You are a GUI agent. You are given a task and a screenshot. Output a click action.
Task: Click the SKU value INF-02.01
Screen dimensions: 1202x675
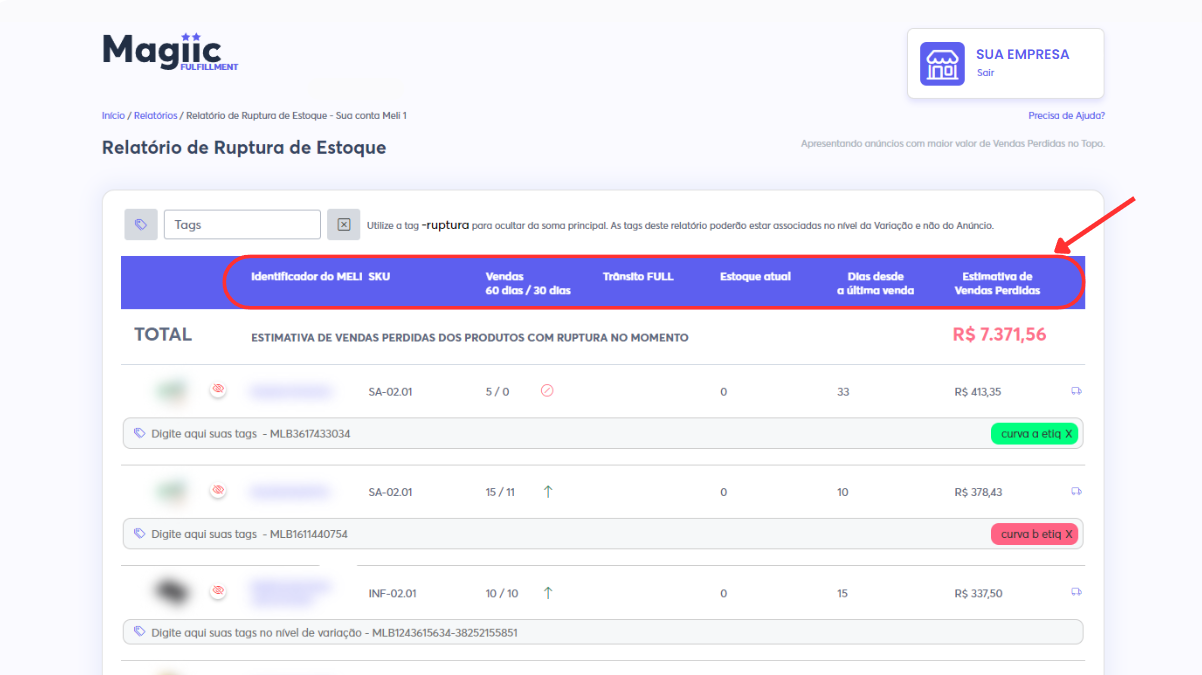(393, 593)
